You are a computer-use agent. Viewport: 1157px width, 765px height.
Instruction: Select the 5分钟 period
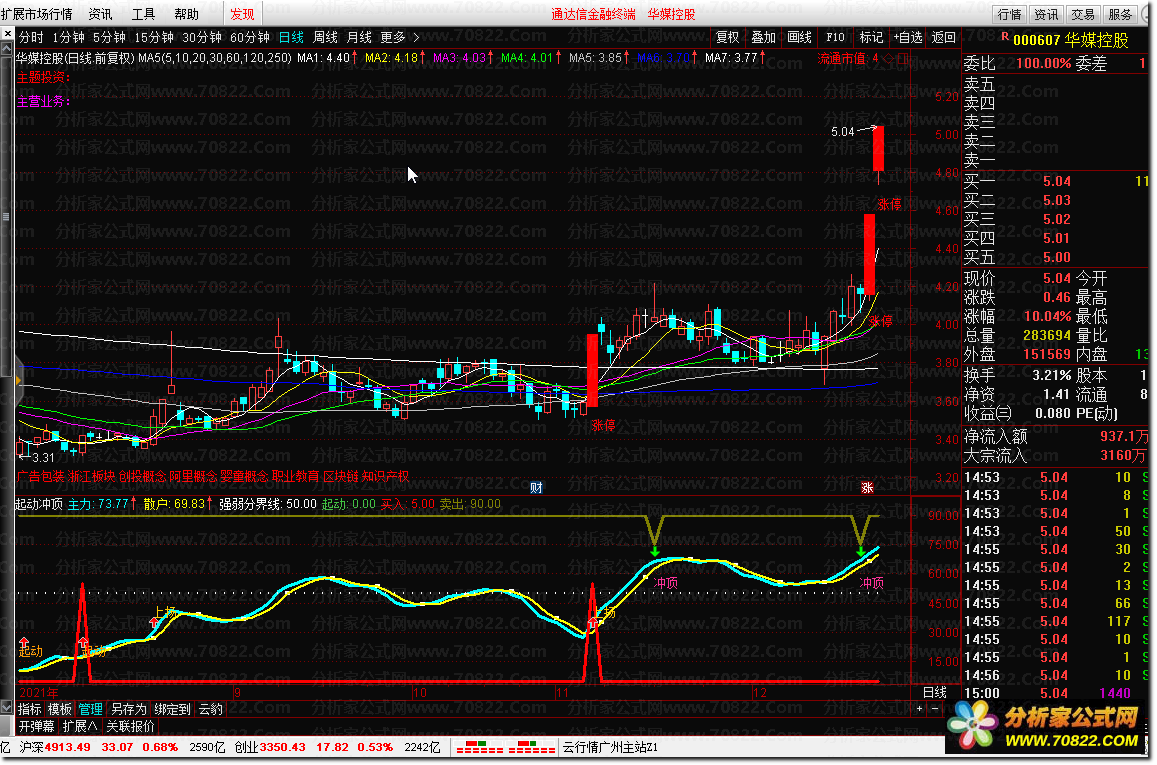[109, 37]
